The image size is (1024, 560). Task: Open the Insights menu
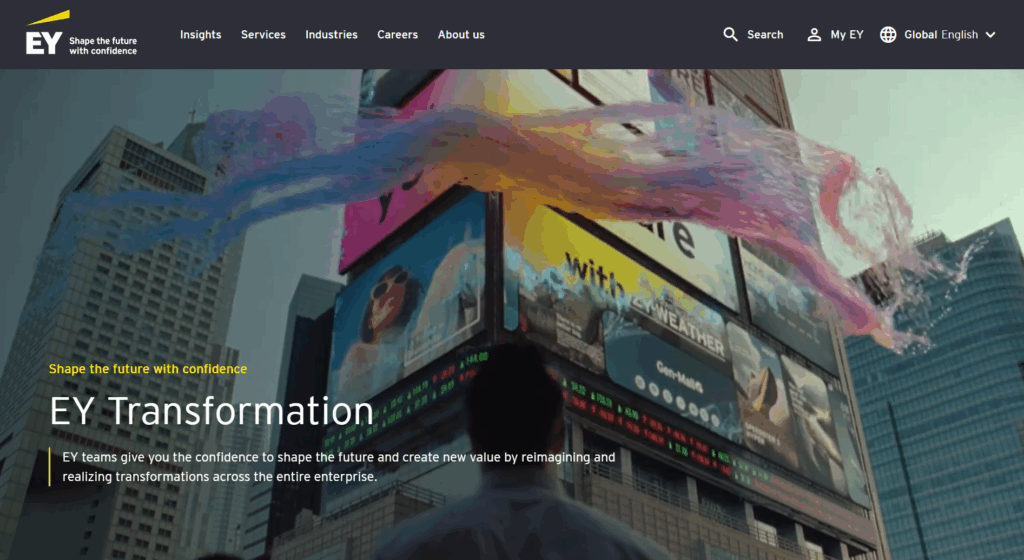point(200,35)
